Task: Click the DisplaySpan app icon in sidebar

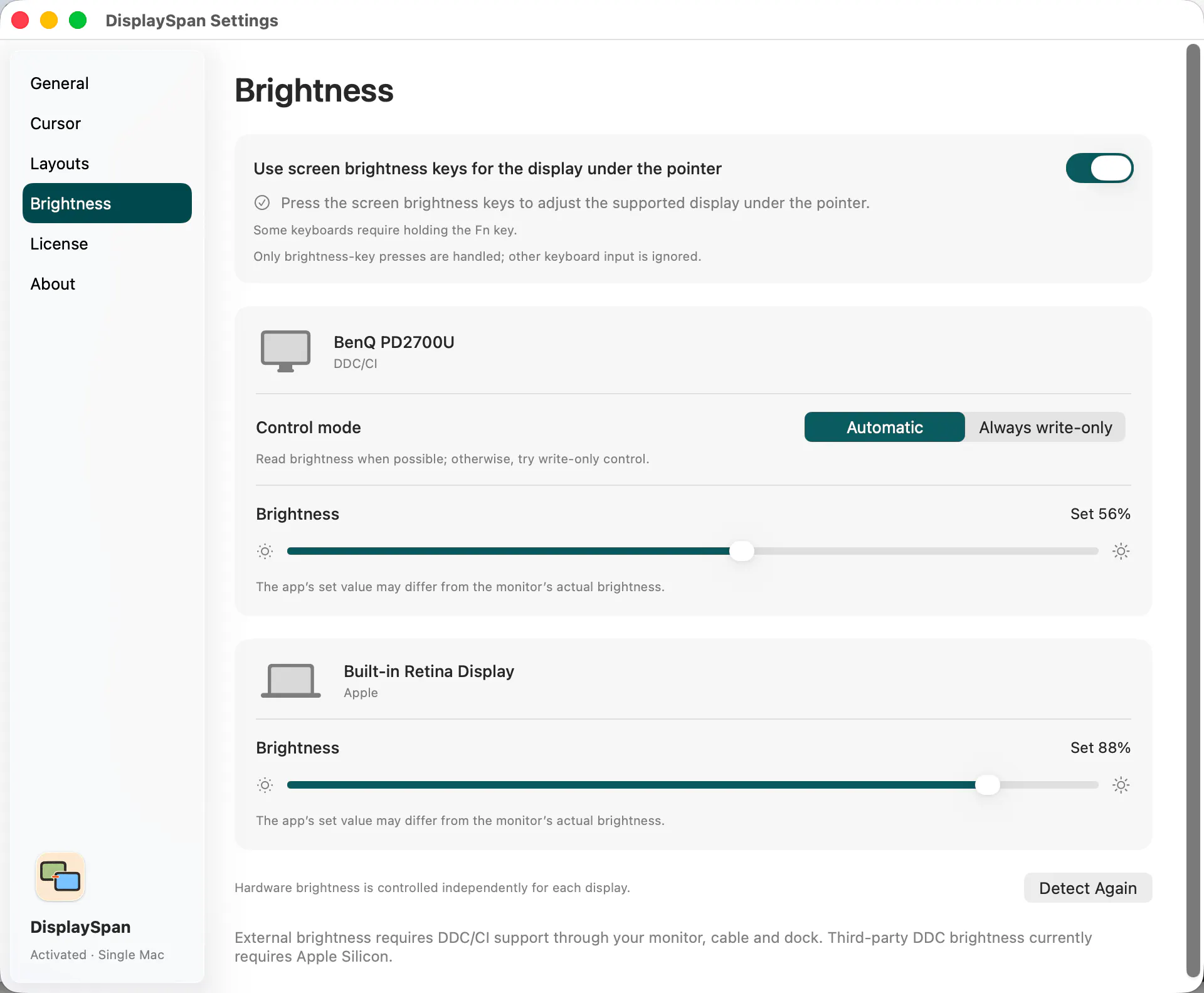Action: [x=60, y=876]
